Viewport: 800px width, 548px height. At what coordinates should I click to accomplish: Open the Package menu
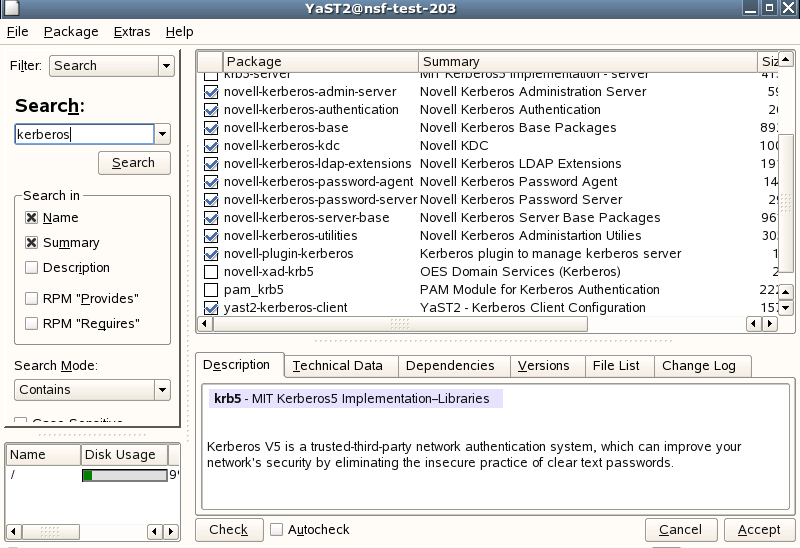pos(71,32)
